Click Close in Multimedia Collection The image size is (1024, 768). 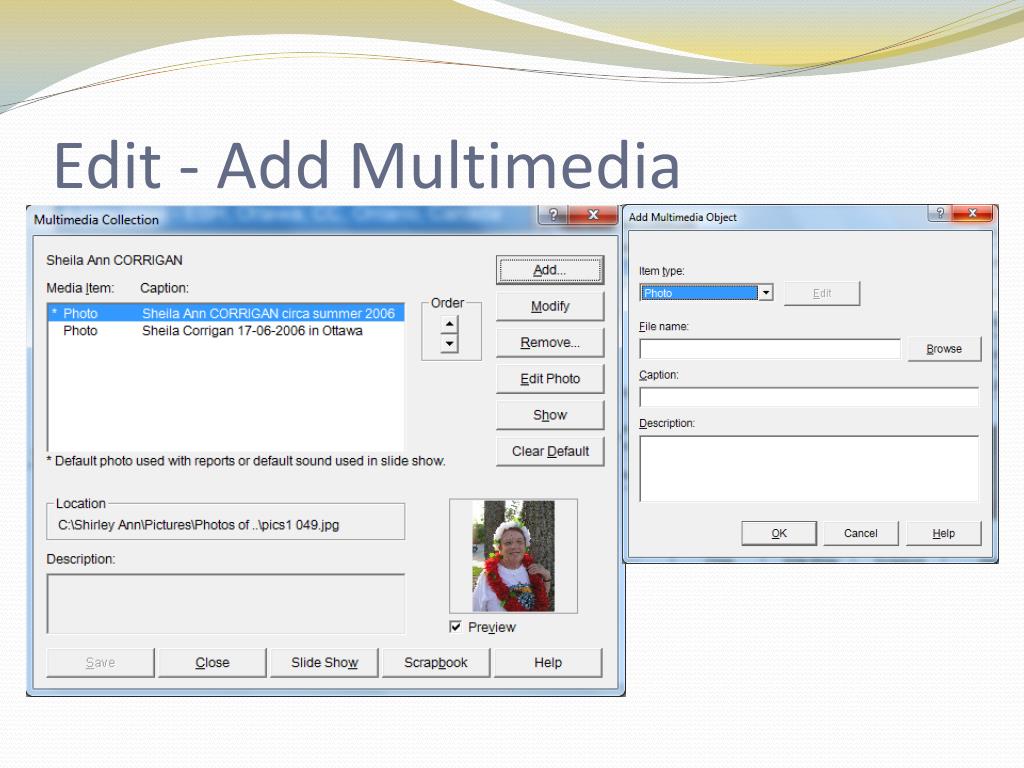click(212, 663)
